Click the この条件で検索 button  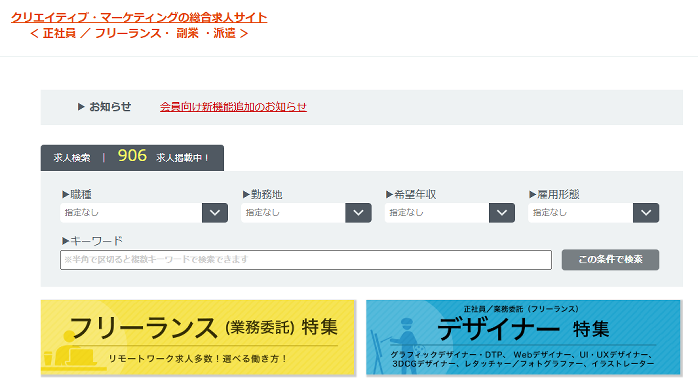click(x=610, y=260)
